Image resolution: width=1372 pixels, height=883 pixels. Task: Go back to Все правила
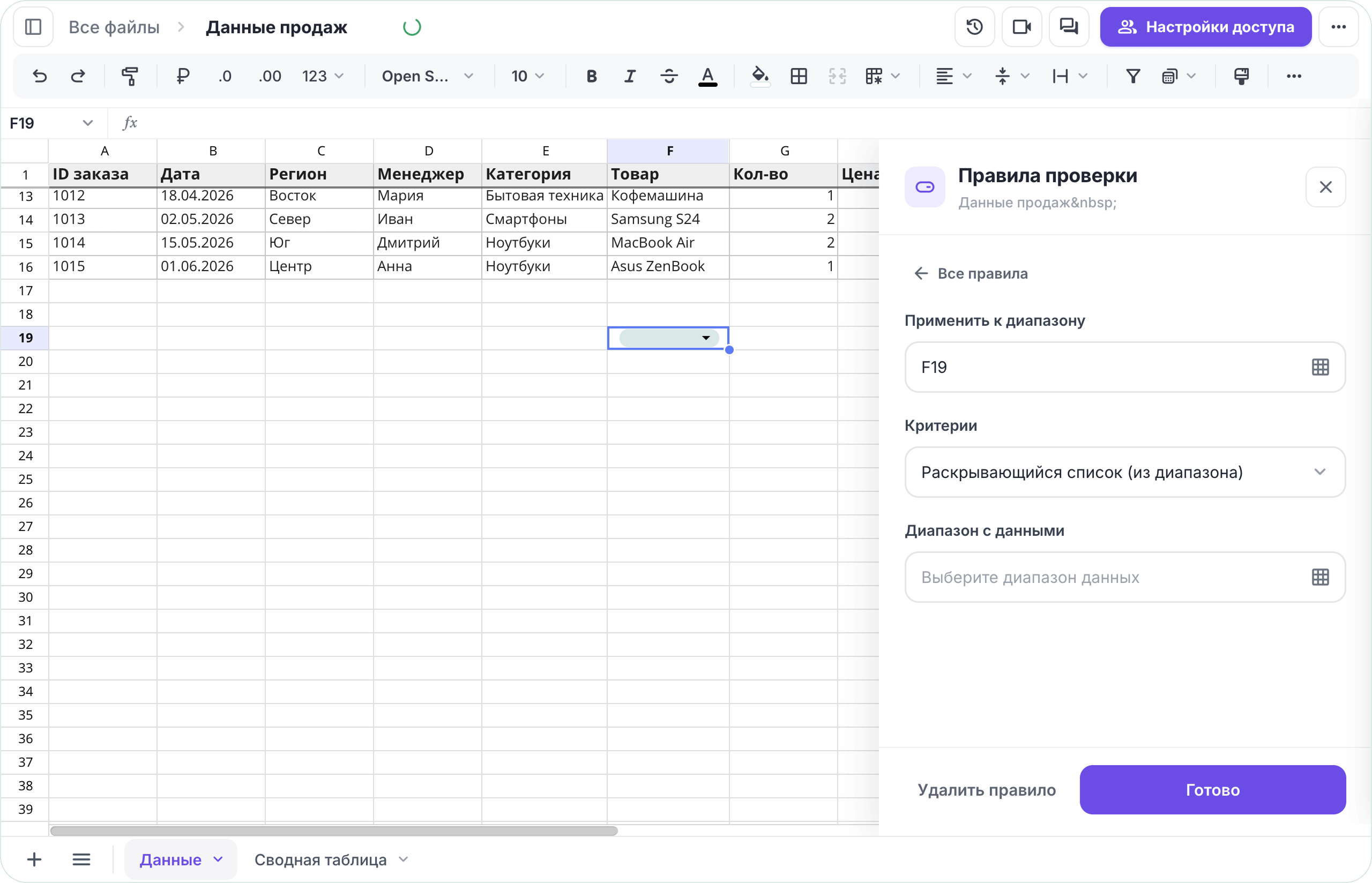(x=971, y=273)
